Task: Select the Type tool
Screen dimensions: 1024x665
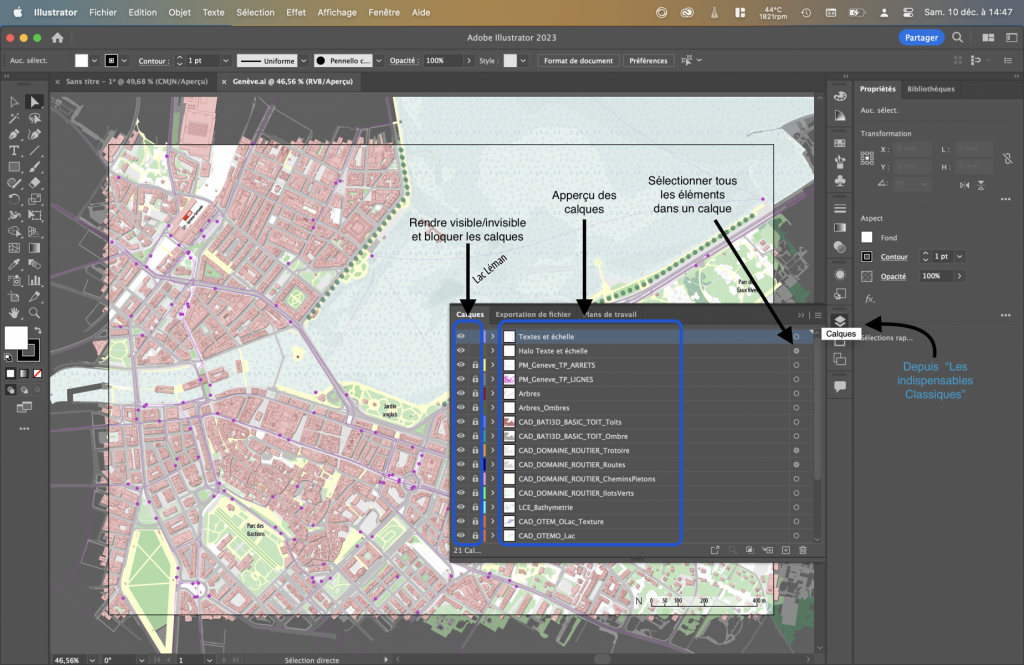Action: (x=14, y=150)
